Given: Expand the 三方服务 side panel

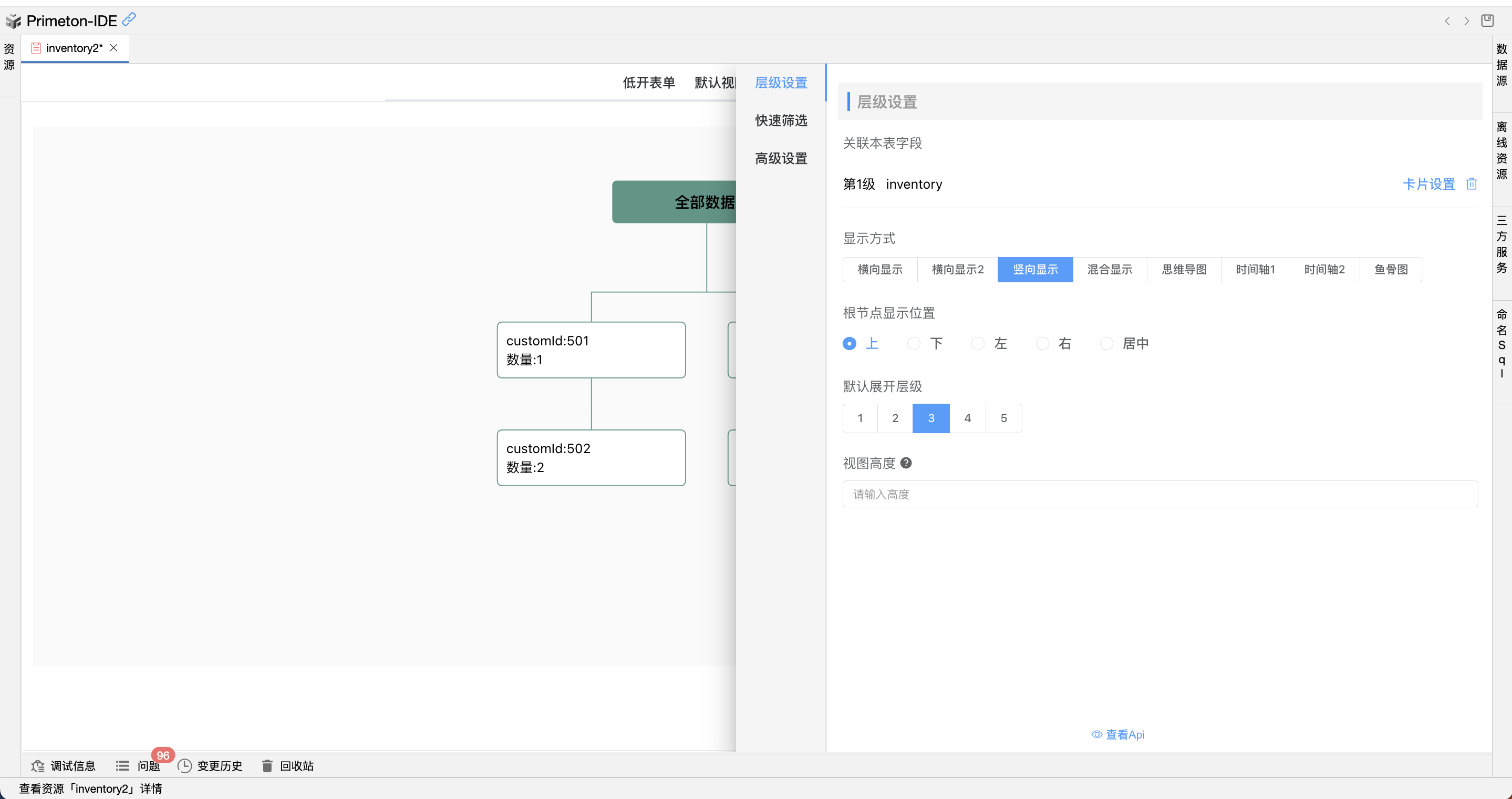Looking at the screenshot, I should pos(1501,244).
